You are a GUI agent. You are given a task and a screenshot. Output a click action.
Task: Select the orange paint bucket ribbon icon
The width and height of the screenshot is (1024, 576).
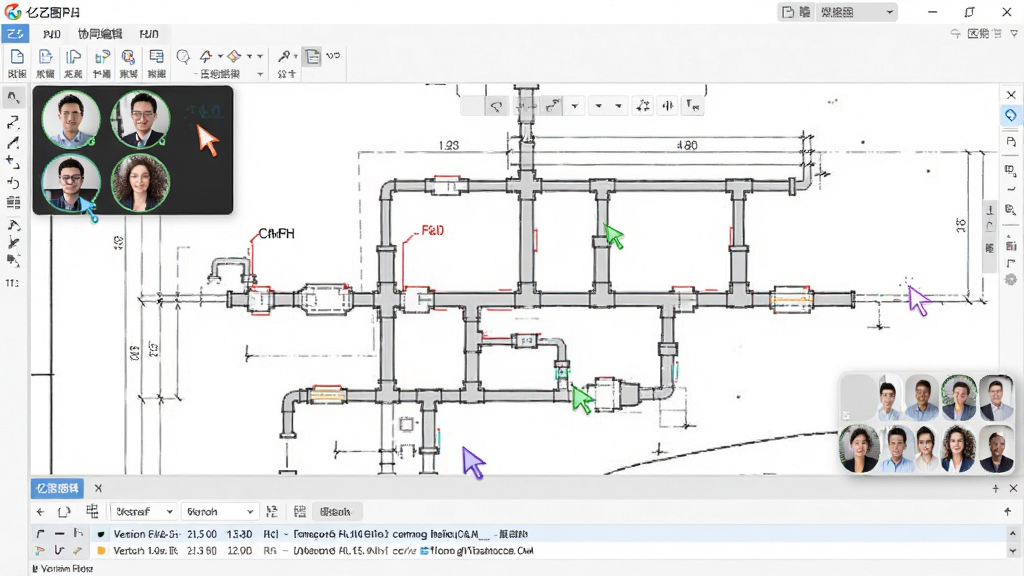(234, 56)
